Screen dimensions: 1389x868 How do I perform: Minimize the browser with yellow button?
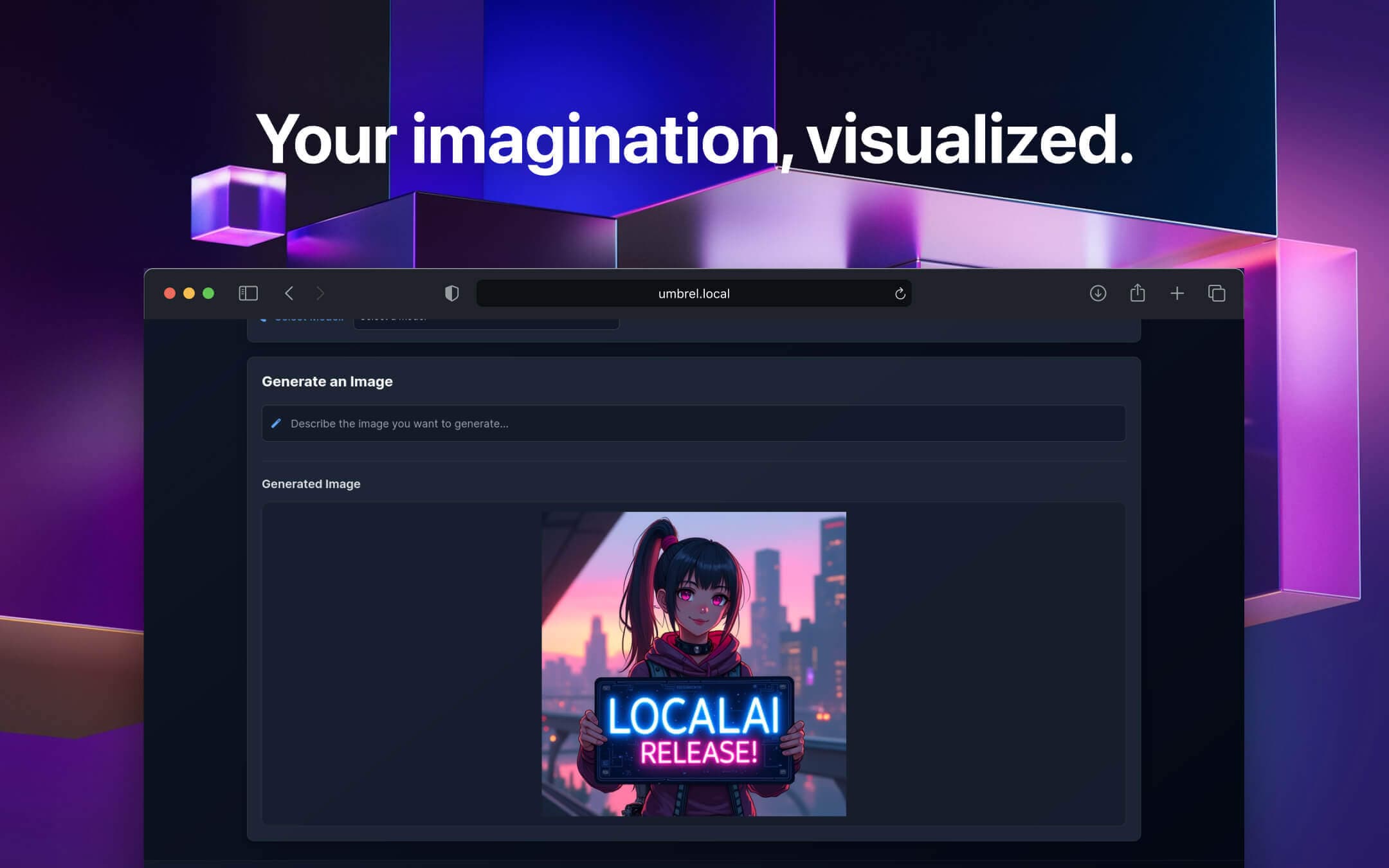[x=189, y=293]
